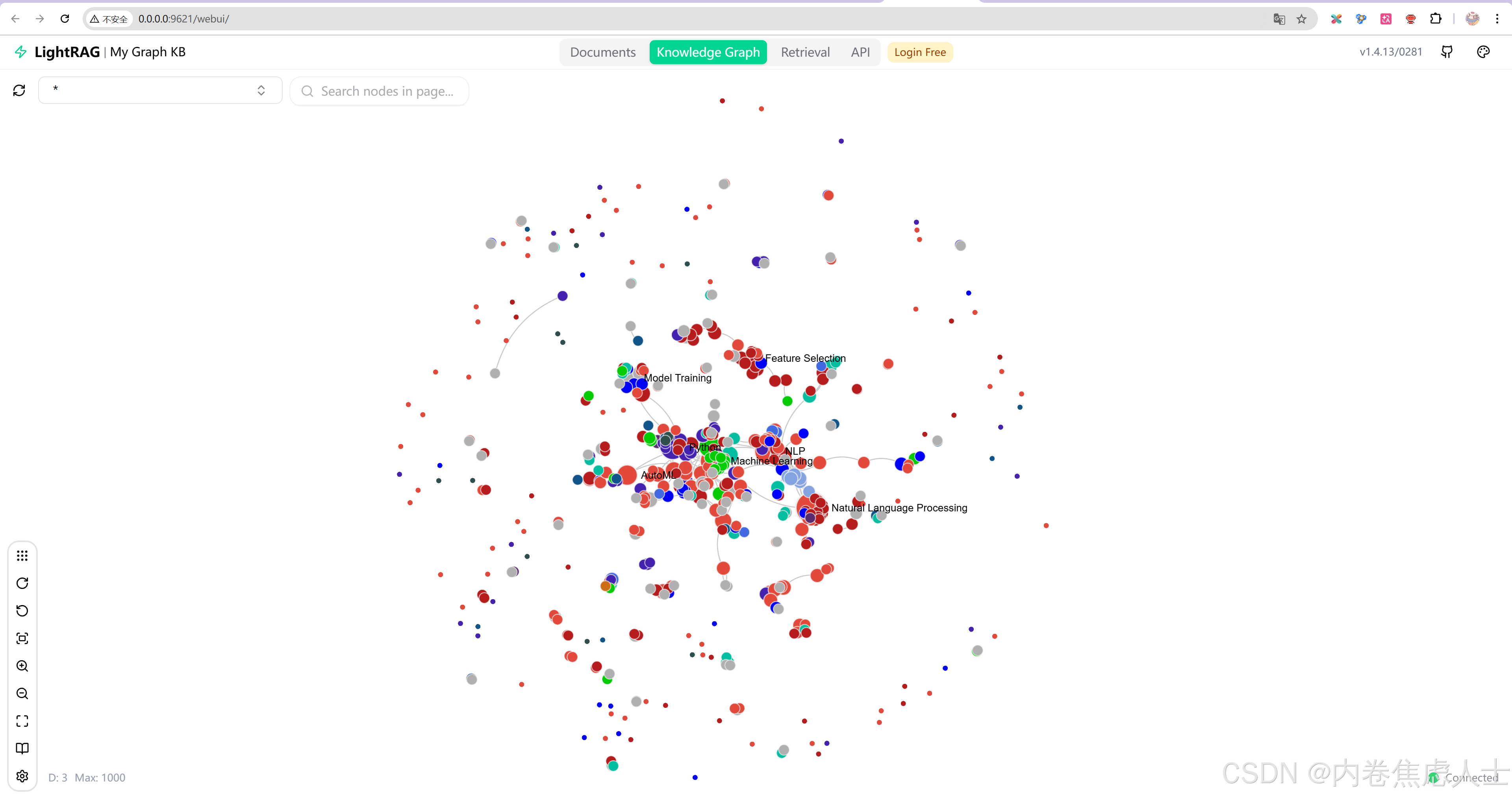Open the graph layout options grid icon
1512x798 pixels.
coord(22,555)
